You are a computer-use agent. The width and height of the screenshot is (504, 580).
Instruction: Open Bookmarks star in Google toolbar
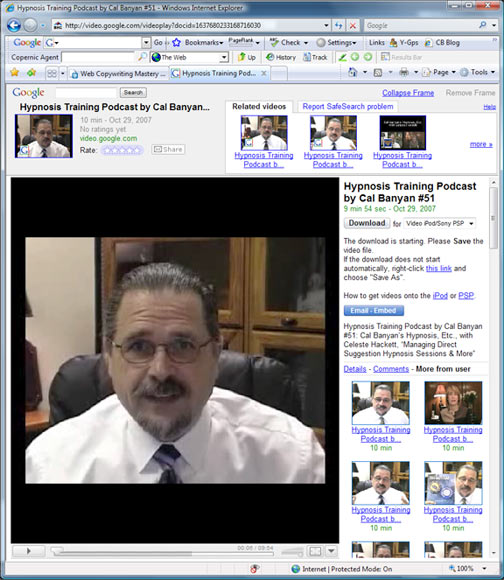click(x=176, y=43)
